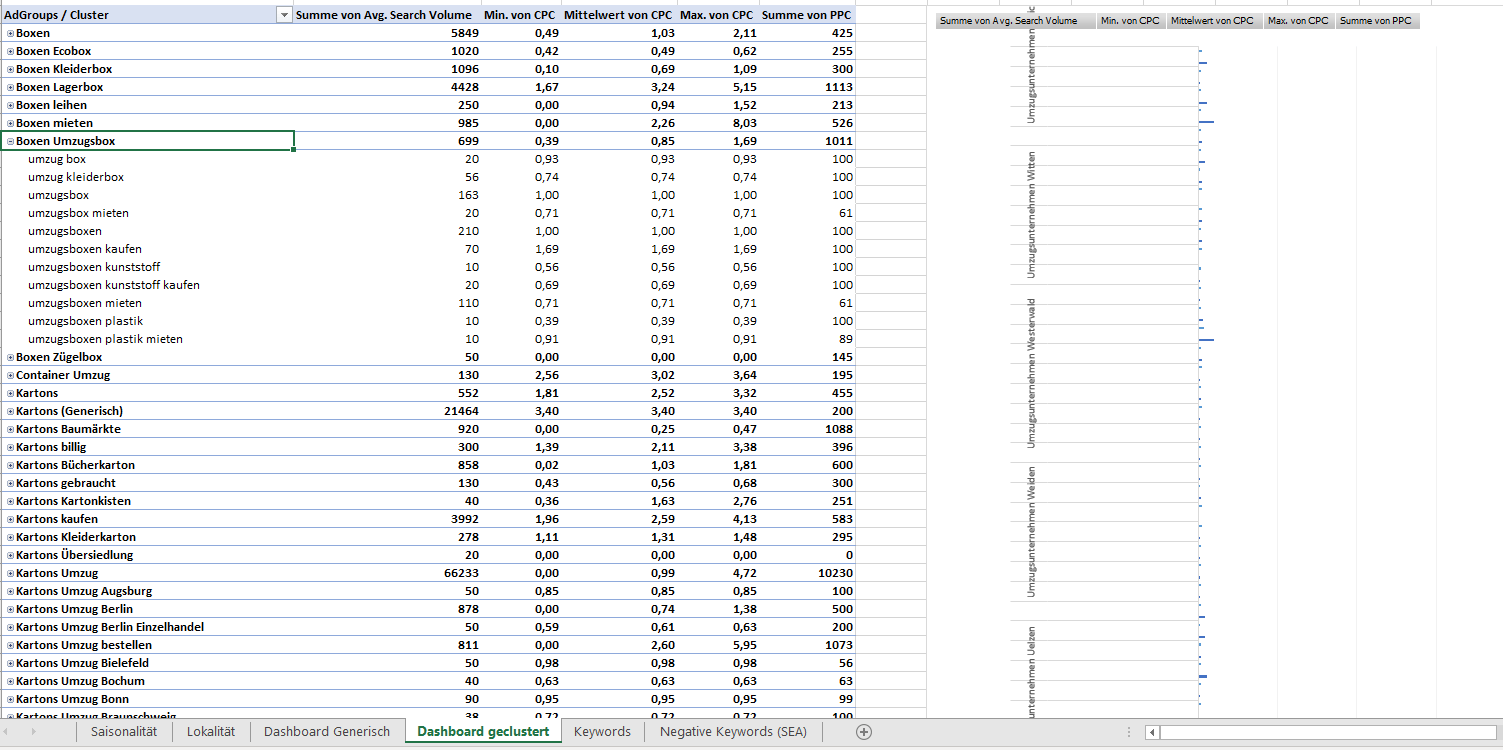The width and height of the screenshot is (1503, 750).
Task: Expand the Kartons (Generisch) group
Action: (x=10, y=412)
